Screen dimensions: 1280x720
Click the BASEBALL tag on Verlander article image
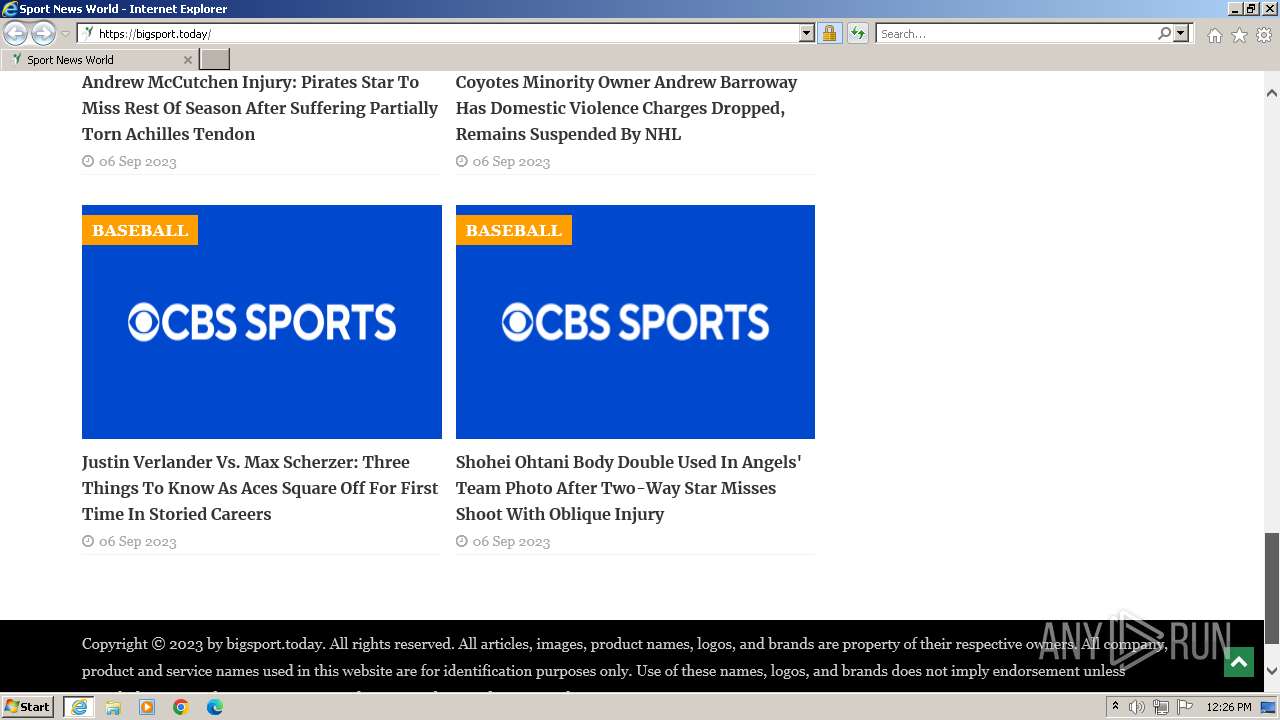(140, 230)
